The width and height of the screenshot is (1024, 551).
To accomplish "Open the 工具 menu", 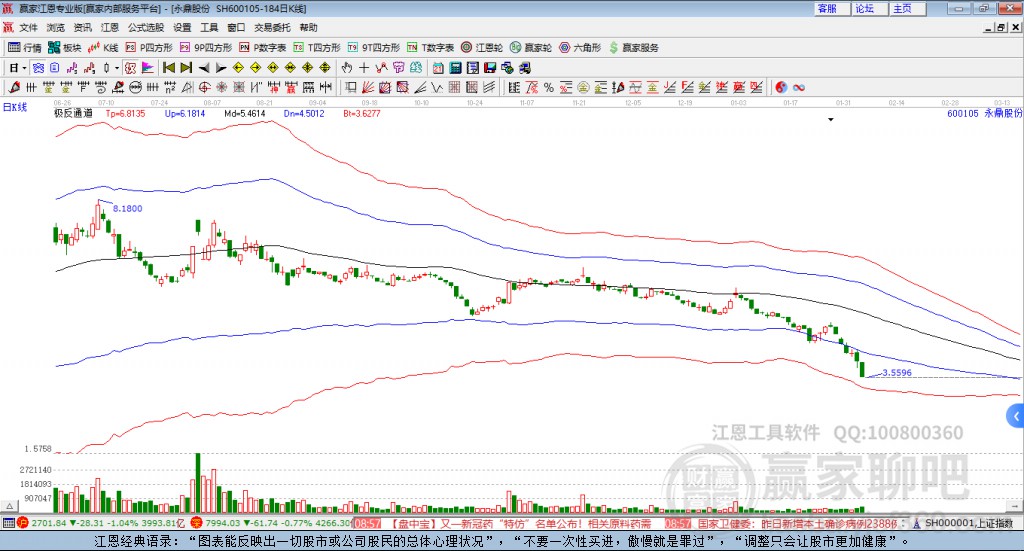I will 209,27.
